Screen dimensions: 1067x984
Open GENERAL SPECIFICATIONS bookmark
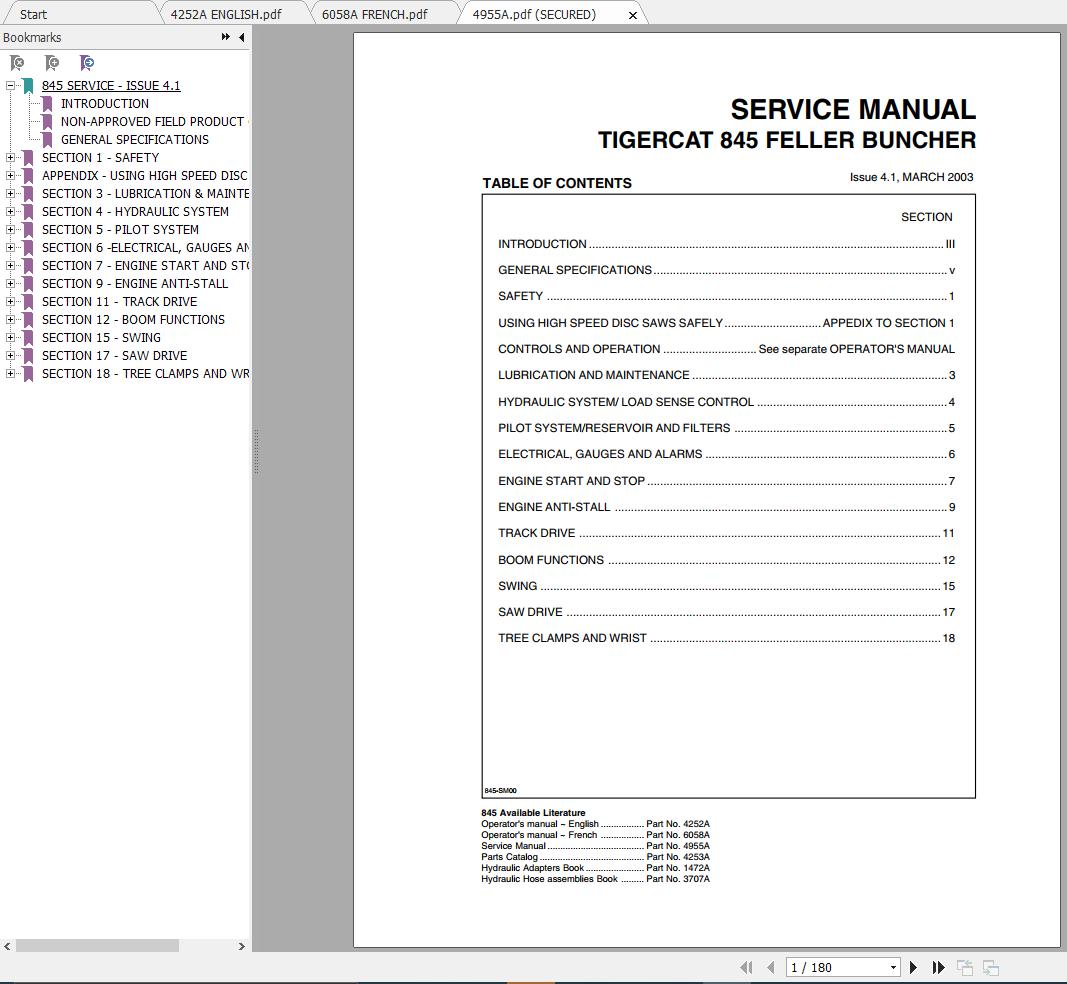[135, 140]
